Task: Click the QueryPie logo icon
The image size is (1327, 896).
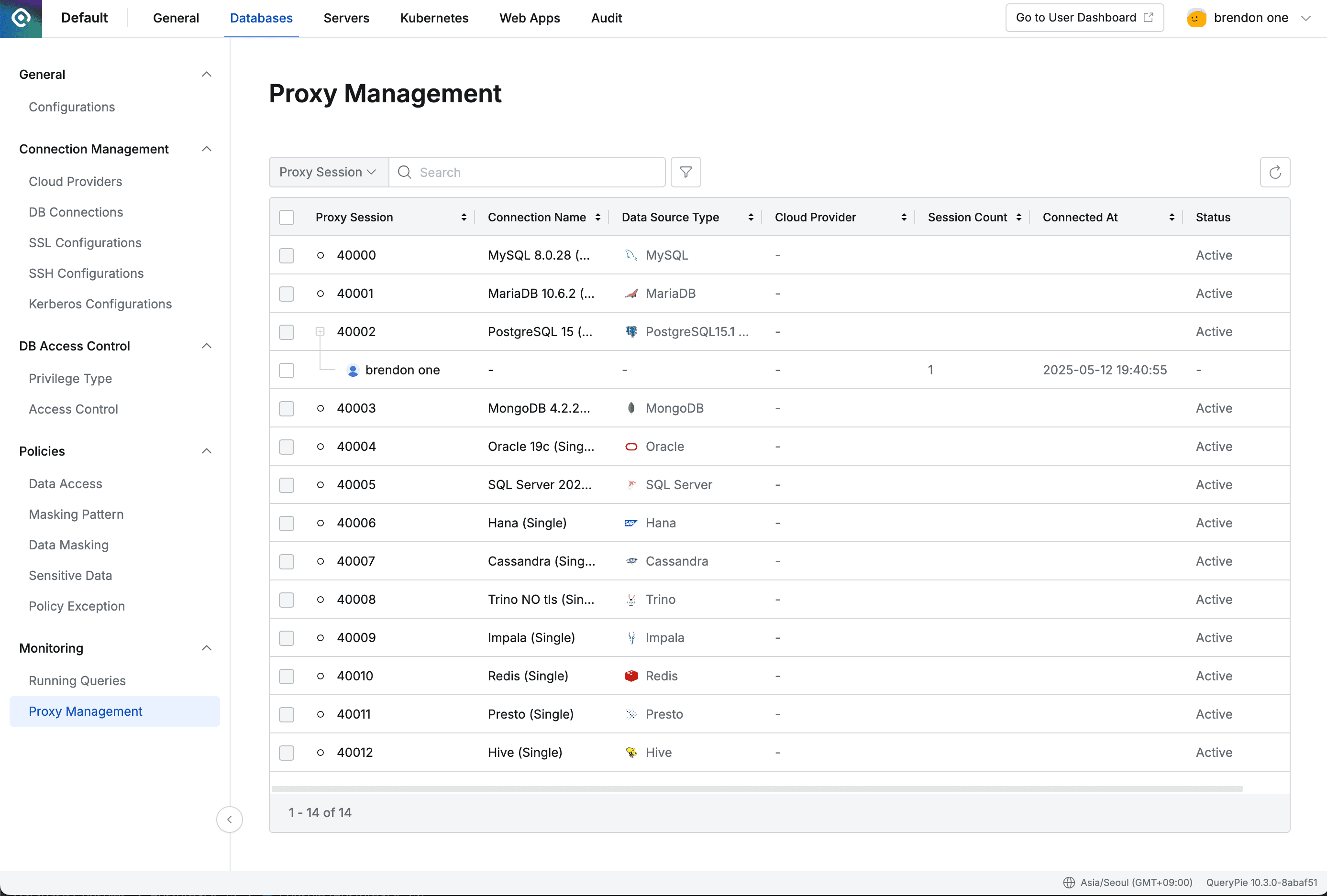Action: point(21,18)
